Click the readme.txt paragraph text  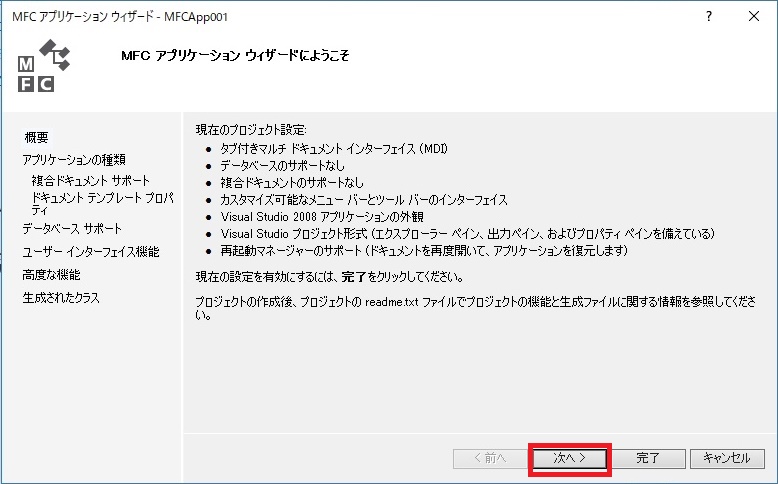[476, 308]
